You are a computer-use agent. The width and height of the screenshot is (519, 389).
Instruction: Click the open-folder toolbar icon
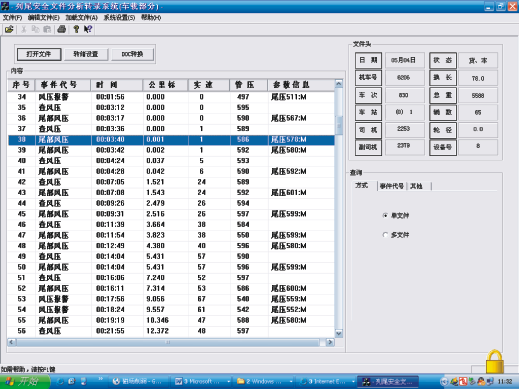point(9,29)
